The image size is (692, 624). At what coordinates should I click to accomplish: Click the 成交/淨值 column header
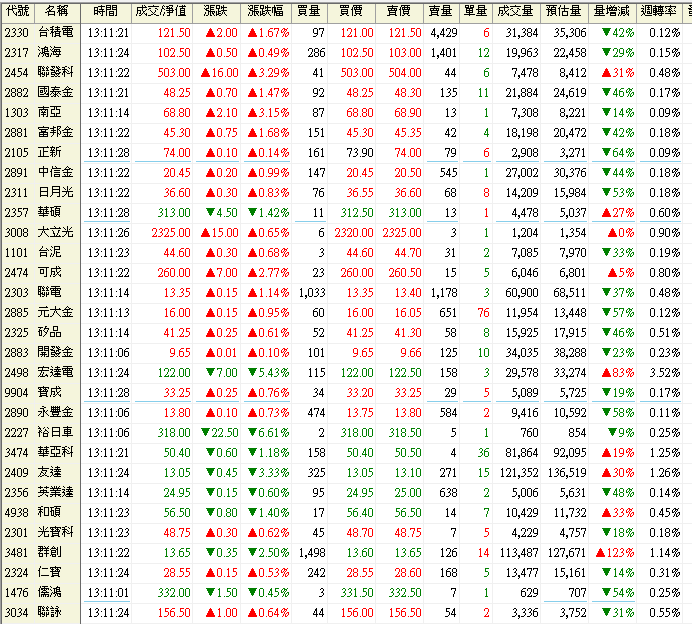coord(162,11)
